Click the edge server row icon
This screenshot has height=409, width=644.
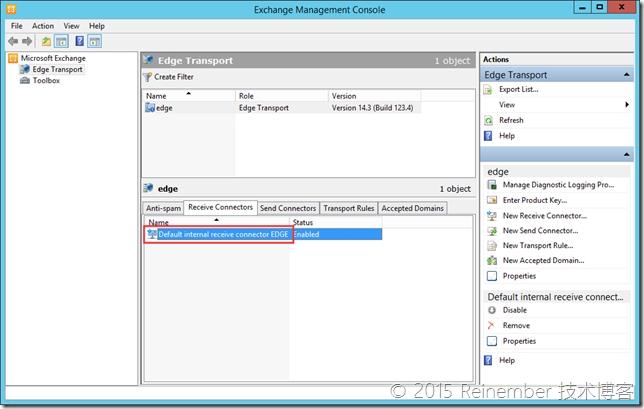[150, 108]
